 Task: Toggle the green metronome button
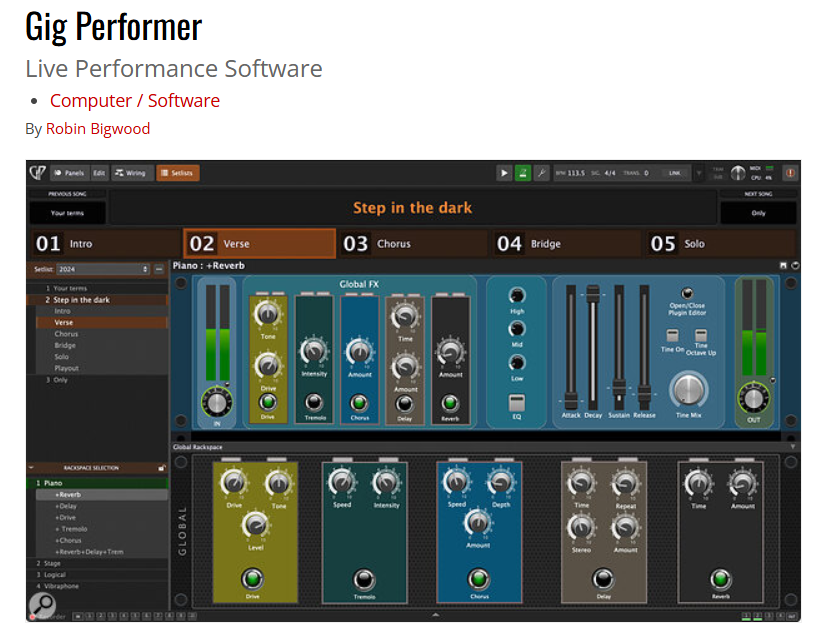[x=522, y=172]
